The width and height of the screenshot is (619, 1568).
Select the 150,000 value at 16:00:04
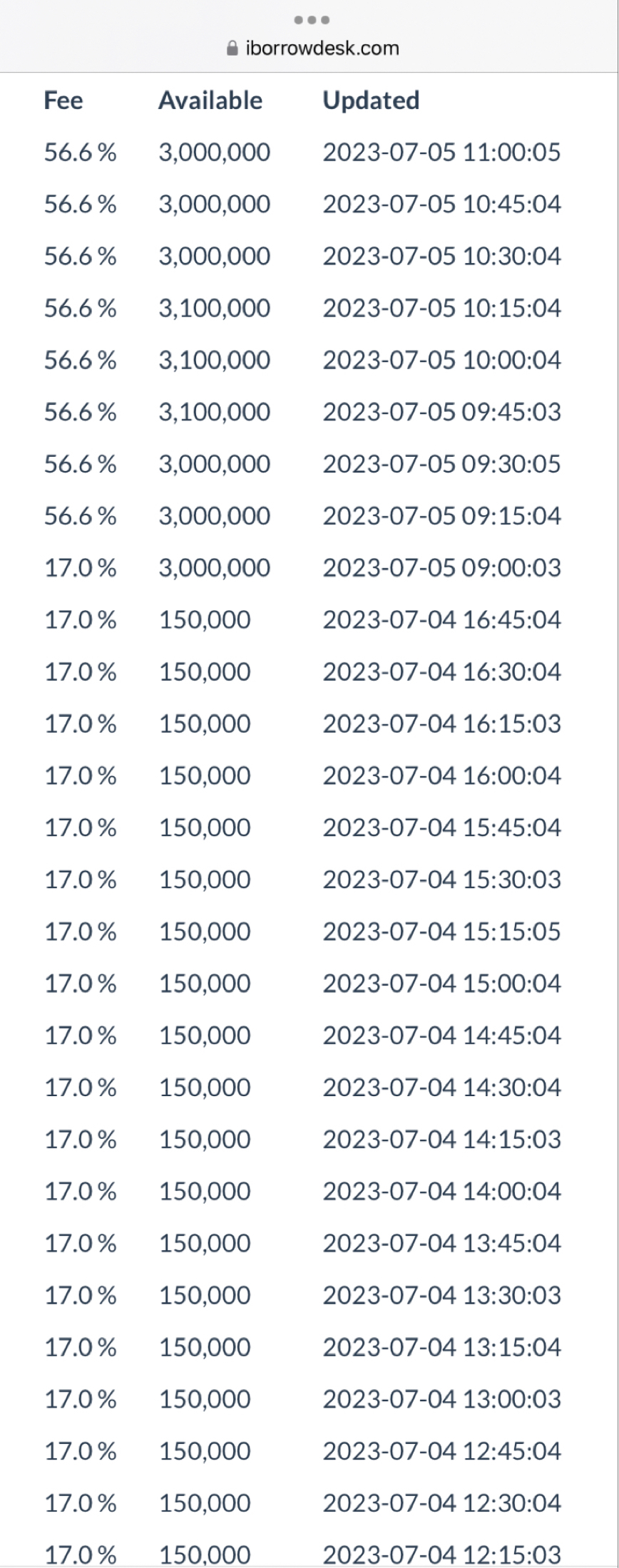click(205, 776)
